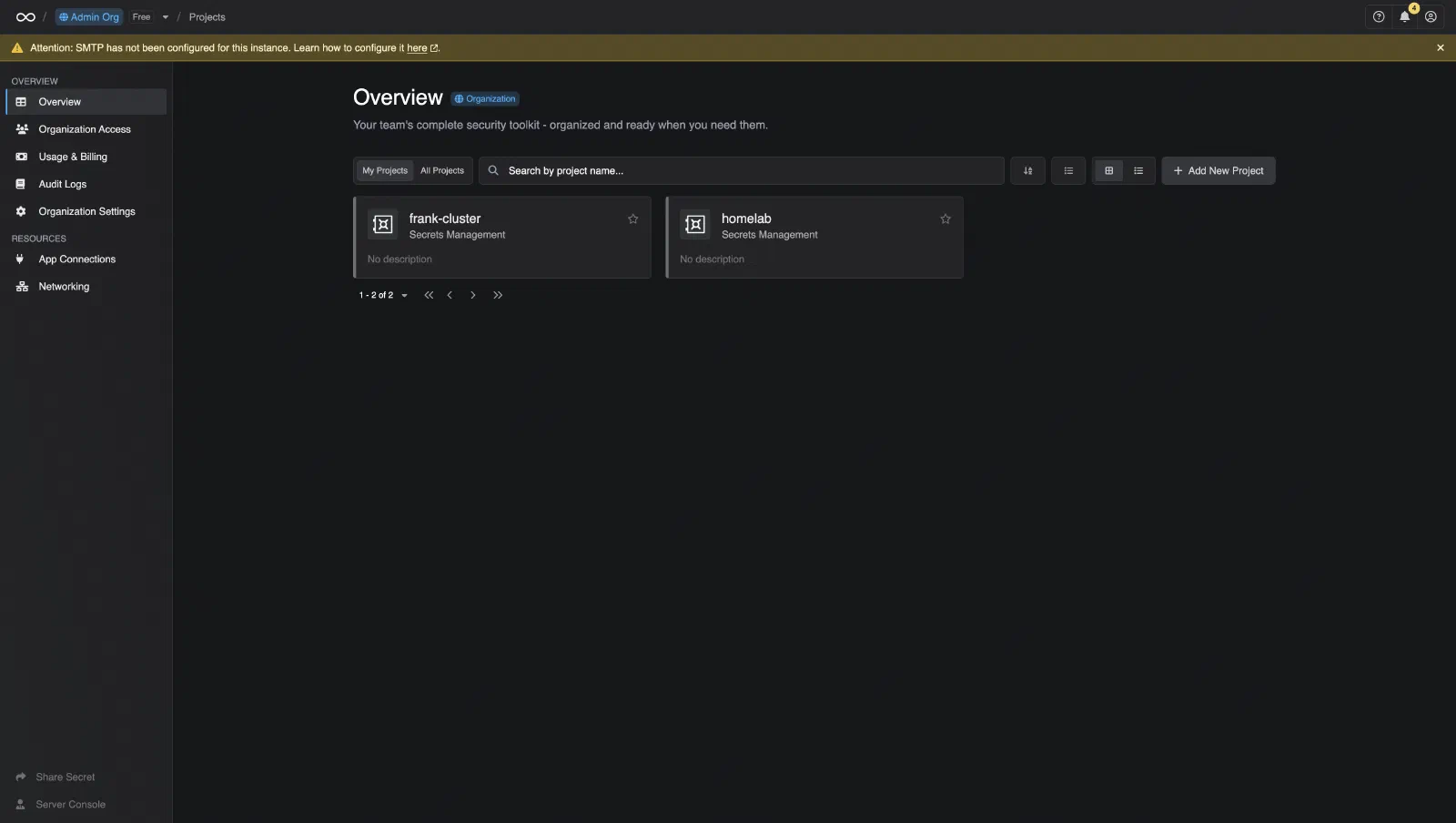Click the Free plan badge
The image size is (1456, 823).
point(141,17)
